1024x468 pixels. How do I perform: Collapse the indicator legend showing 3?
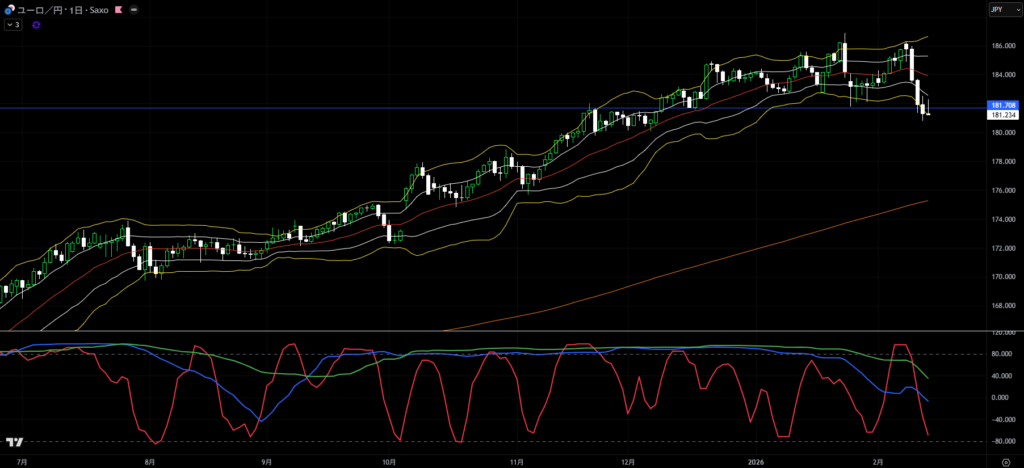click(x=14, y=24)
